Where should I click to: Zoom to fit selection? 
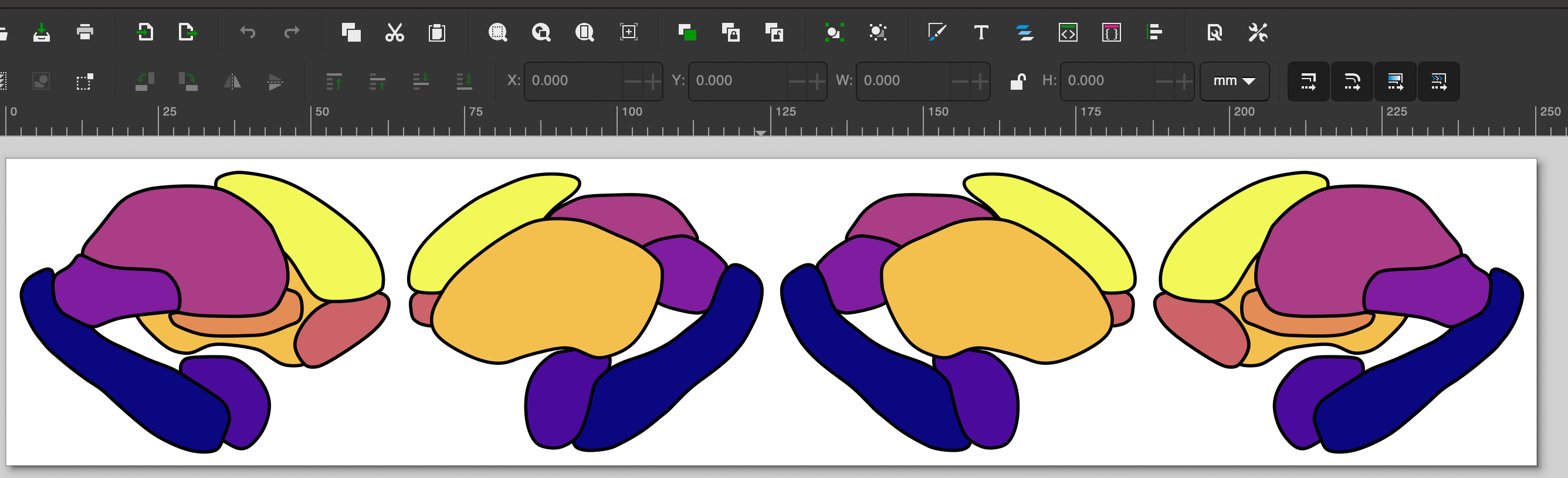coord(498,32)
